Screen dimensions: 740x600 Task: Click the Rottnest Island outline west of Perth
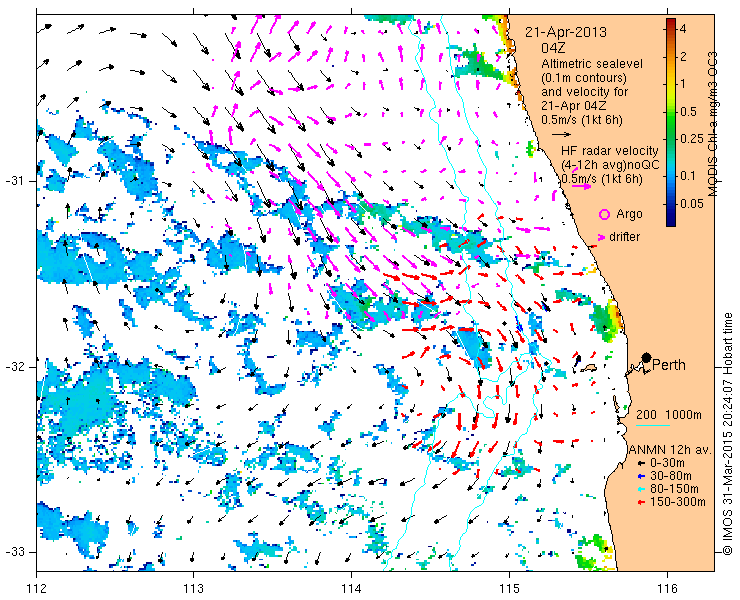point(589,367)
